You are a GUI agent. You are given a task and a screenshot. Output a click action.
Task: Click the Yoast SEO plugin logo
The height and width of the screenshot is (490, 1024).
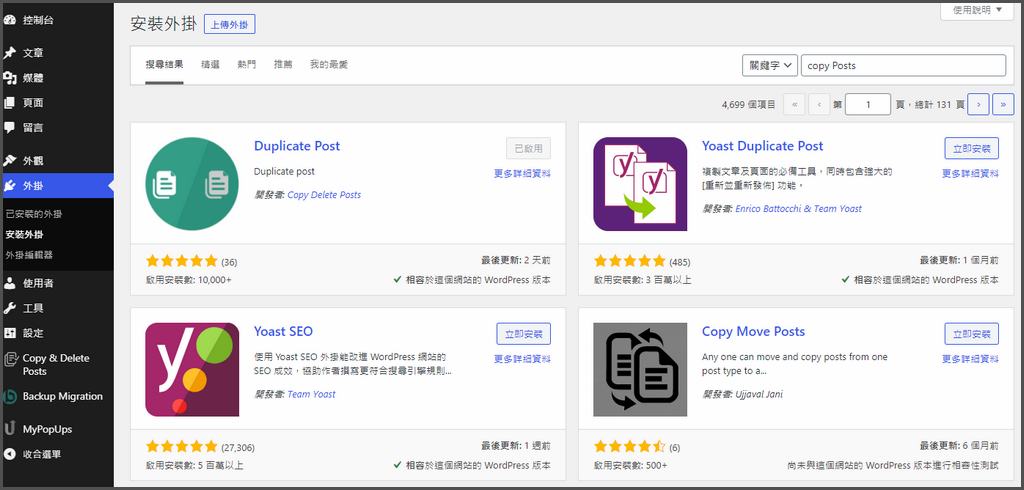[192, 369]
